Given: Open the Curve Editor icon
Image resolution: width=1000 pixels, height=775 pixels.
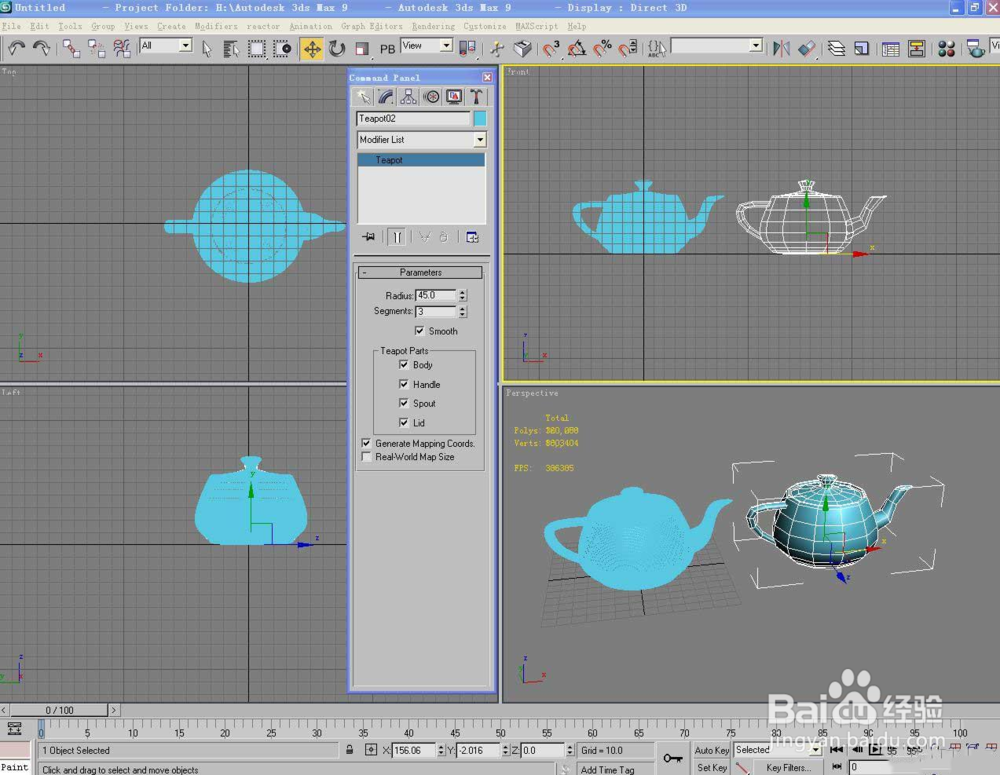Looking at the screenshot, I should [x=891, y=48].
